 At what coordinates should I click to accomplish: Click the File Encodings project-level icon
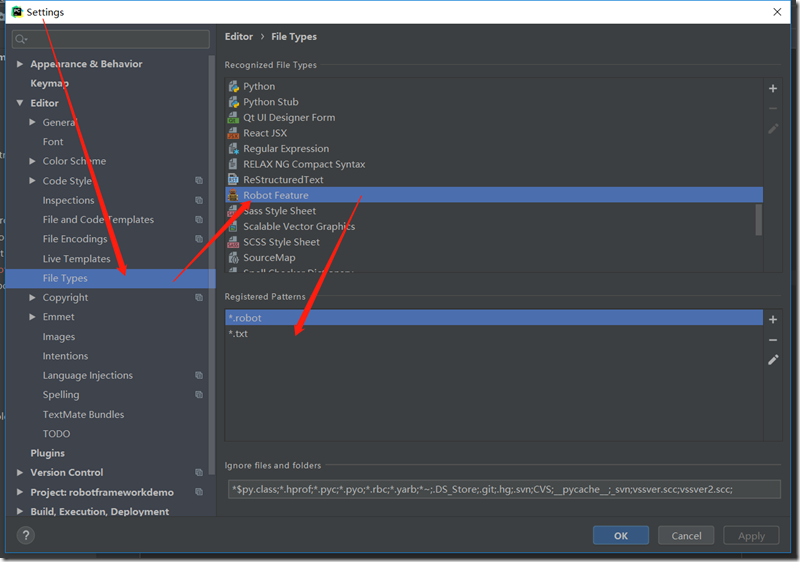tap(199, 239)
